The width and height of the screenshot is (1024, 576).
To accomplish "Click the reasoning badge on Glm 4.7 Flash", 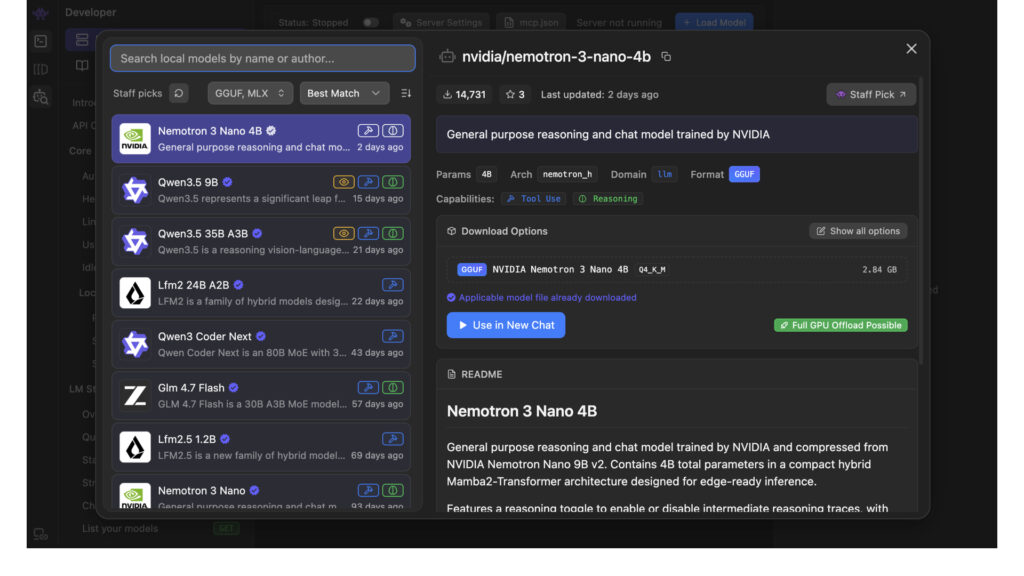I will pos(393,388).
